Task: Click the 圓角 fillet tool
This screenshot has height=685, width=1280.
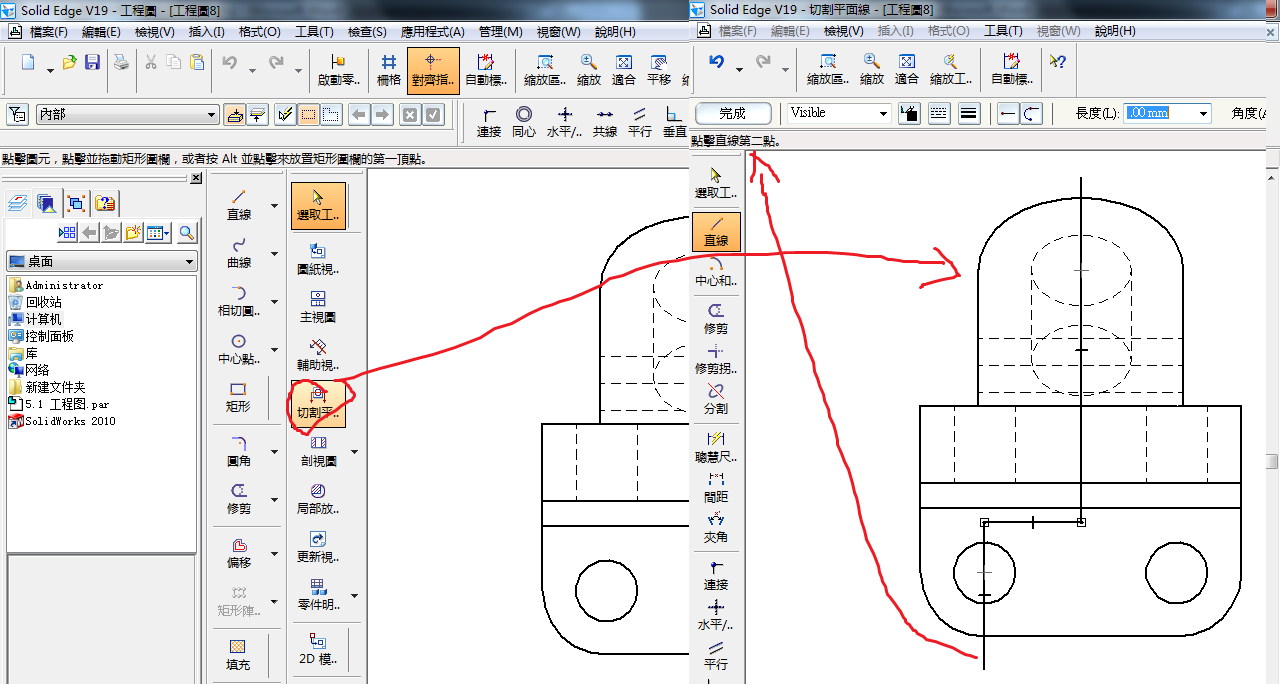Action: (238, 450)
